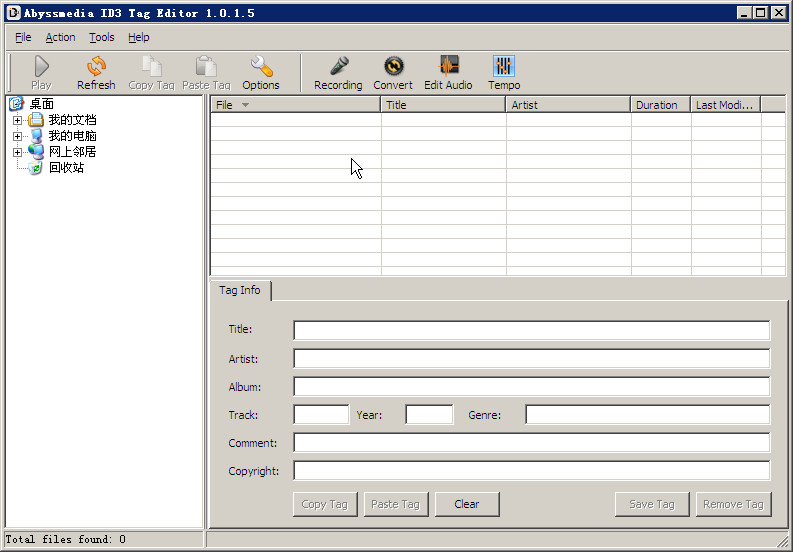Sort by the Last Modi... column header

tap(726, 105)
